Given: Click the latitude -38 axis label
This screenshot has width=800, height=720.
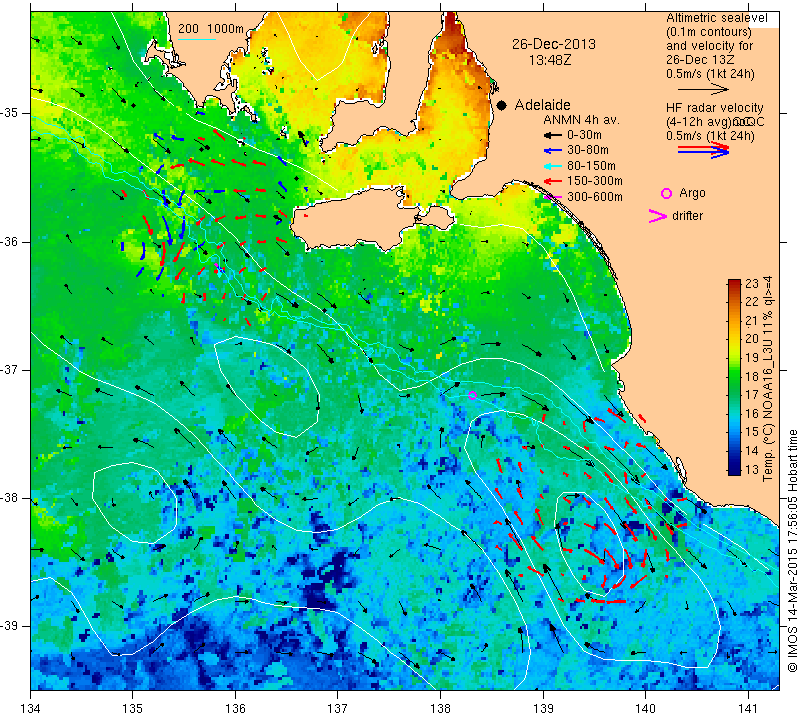Looking at the screenshot, I should point(9,498).
